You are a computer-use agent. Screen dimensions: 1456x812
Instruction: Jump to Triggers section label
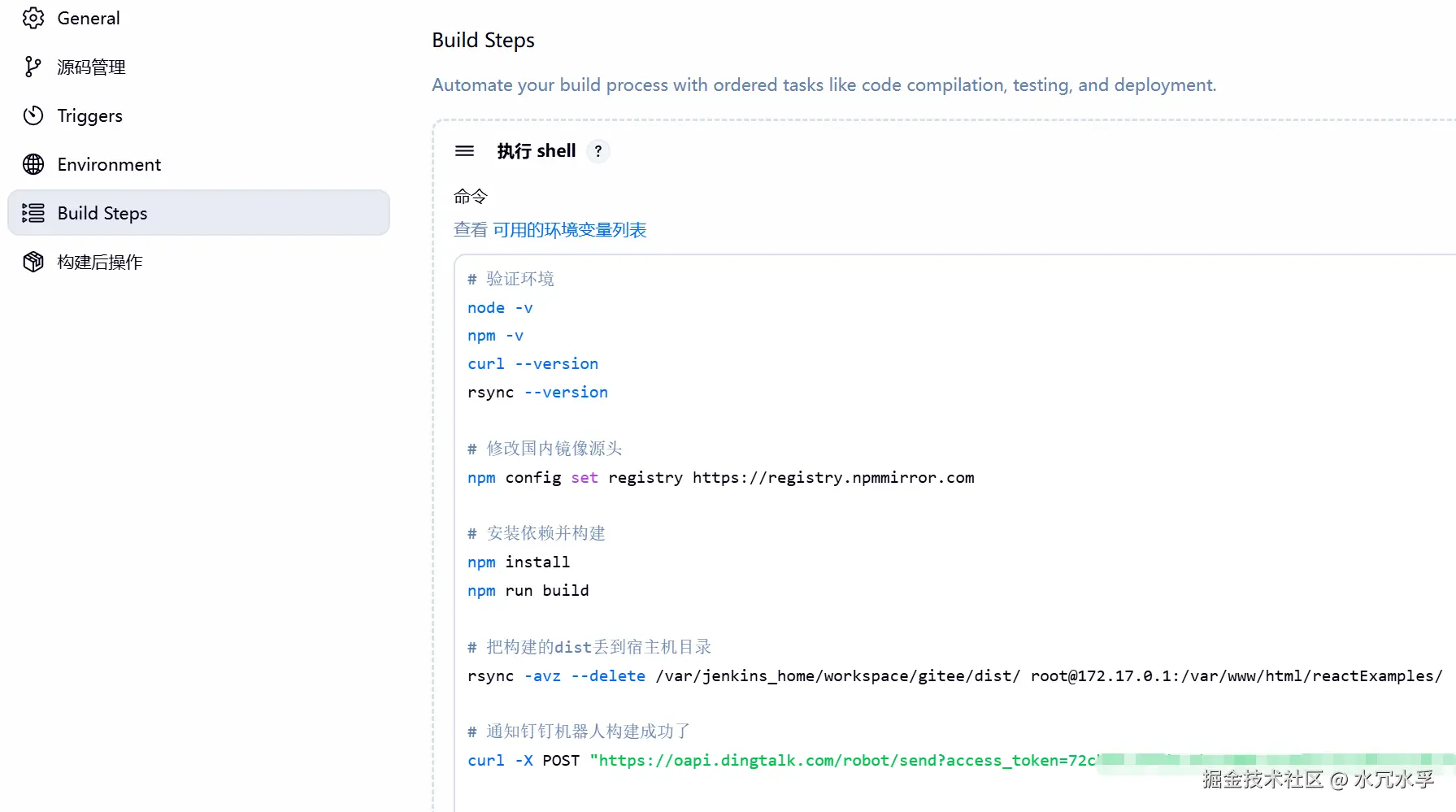click(x=89, y=115)
